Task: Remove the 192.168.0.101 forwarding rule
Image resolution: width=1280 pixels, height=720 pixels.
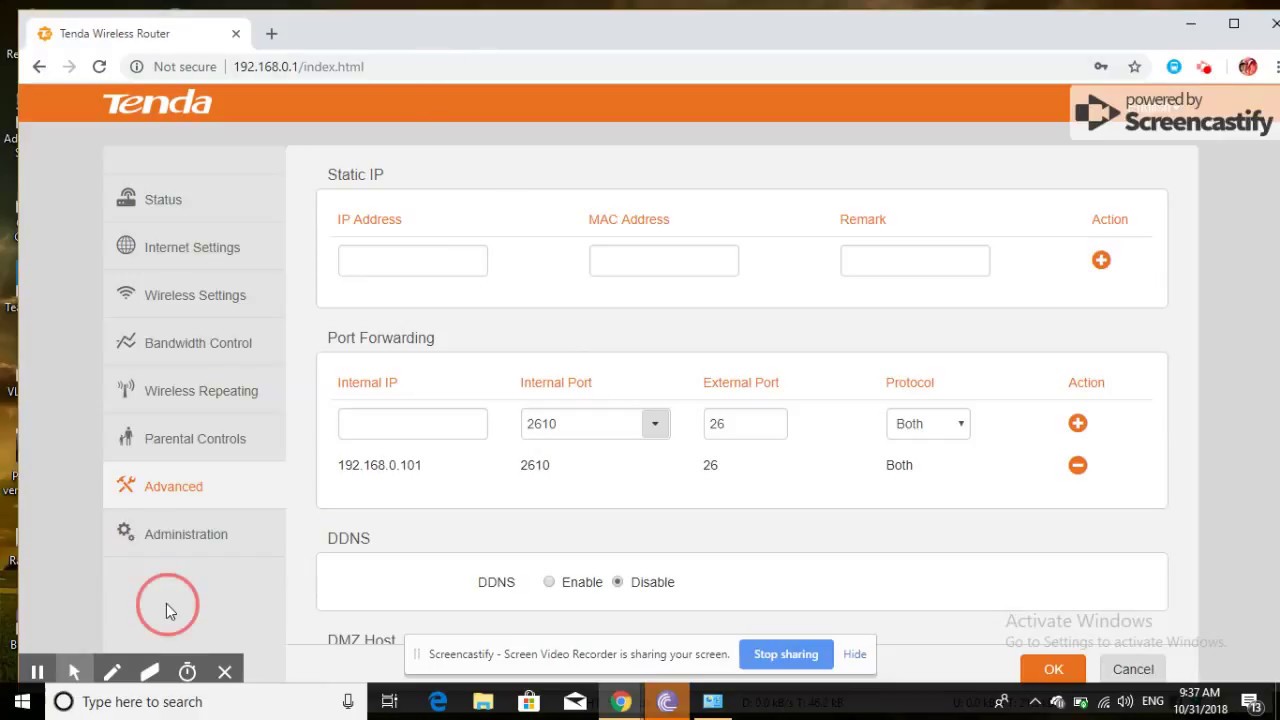Action: (1078, 465)
